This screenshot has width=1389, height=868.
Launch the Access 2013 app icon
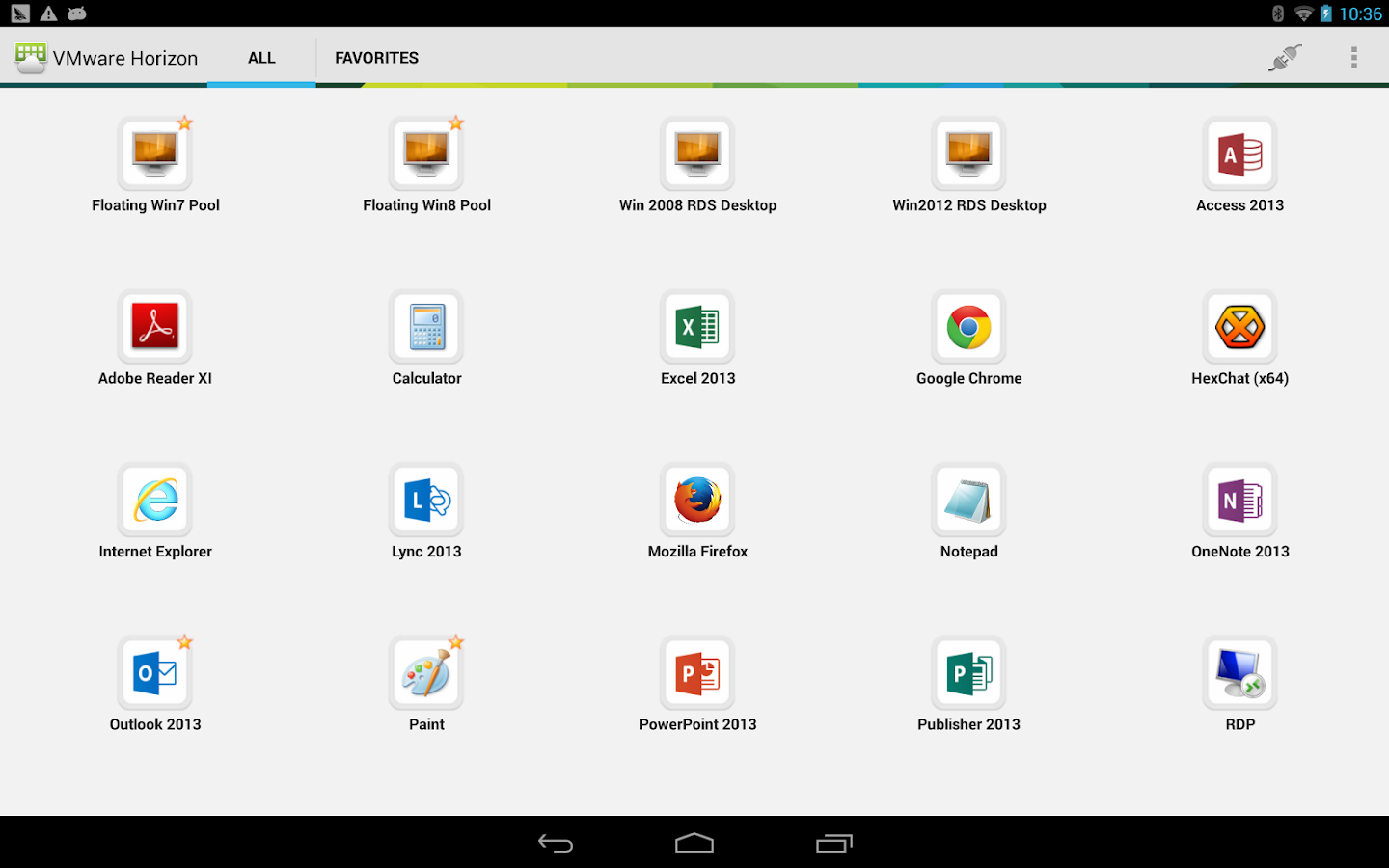point(1240,153)
